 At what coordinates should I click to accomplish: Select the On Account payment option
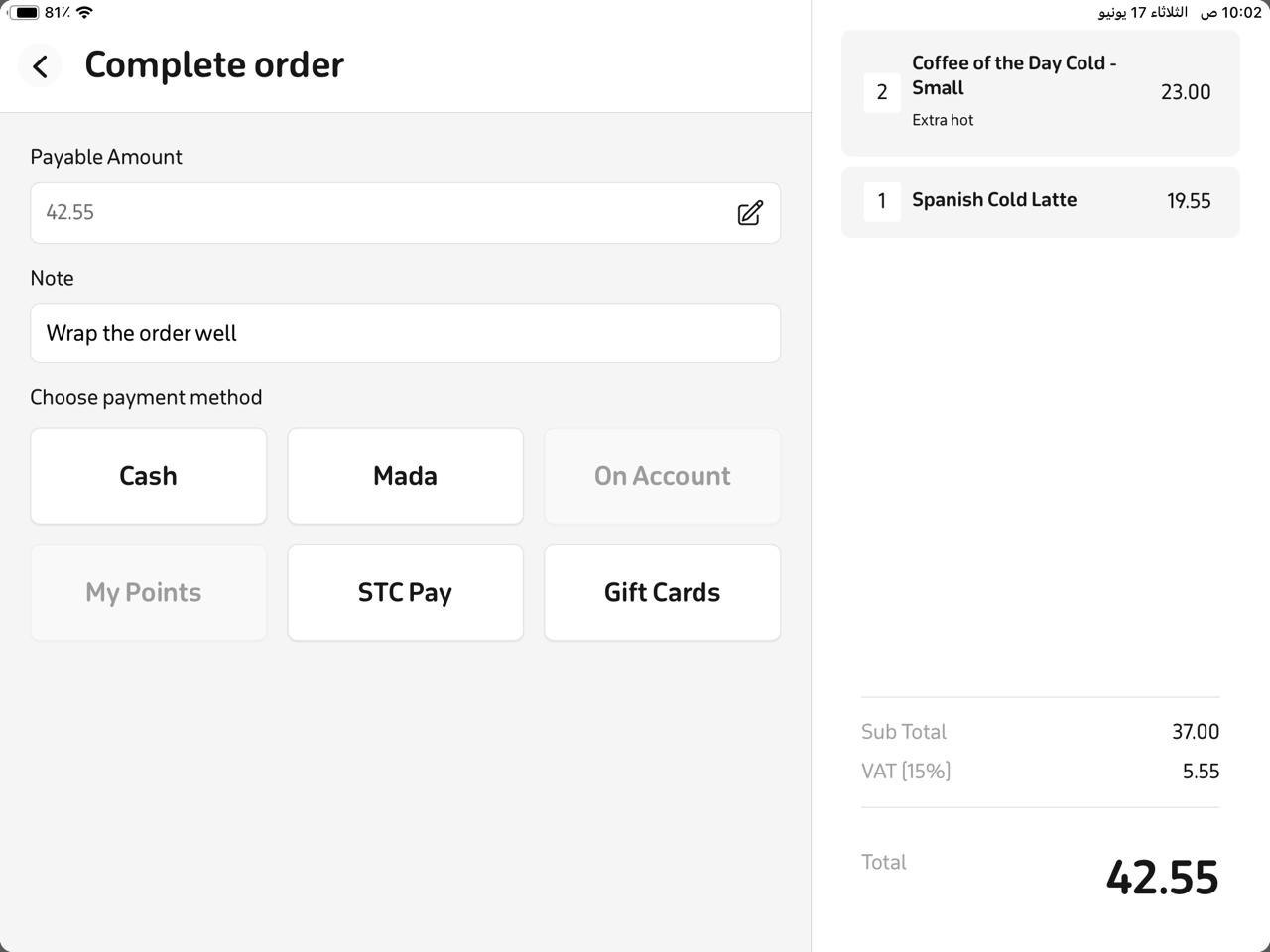[662, 476]
